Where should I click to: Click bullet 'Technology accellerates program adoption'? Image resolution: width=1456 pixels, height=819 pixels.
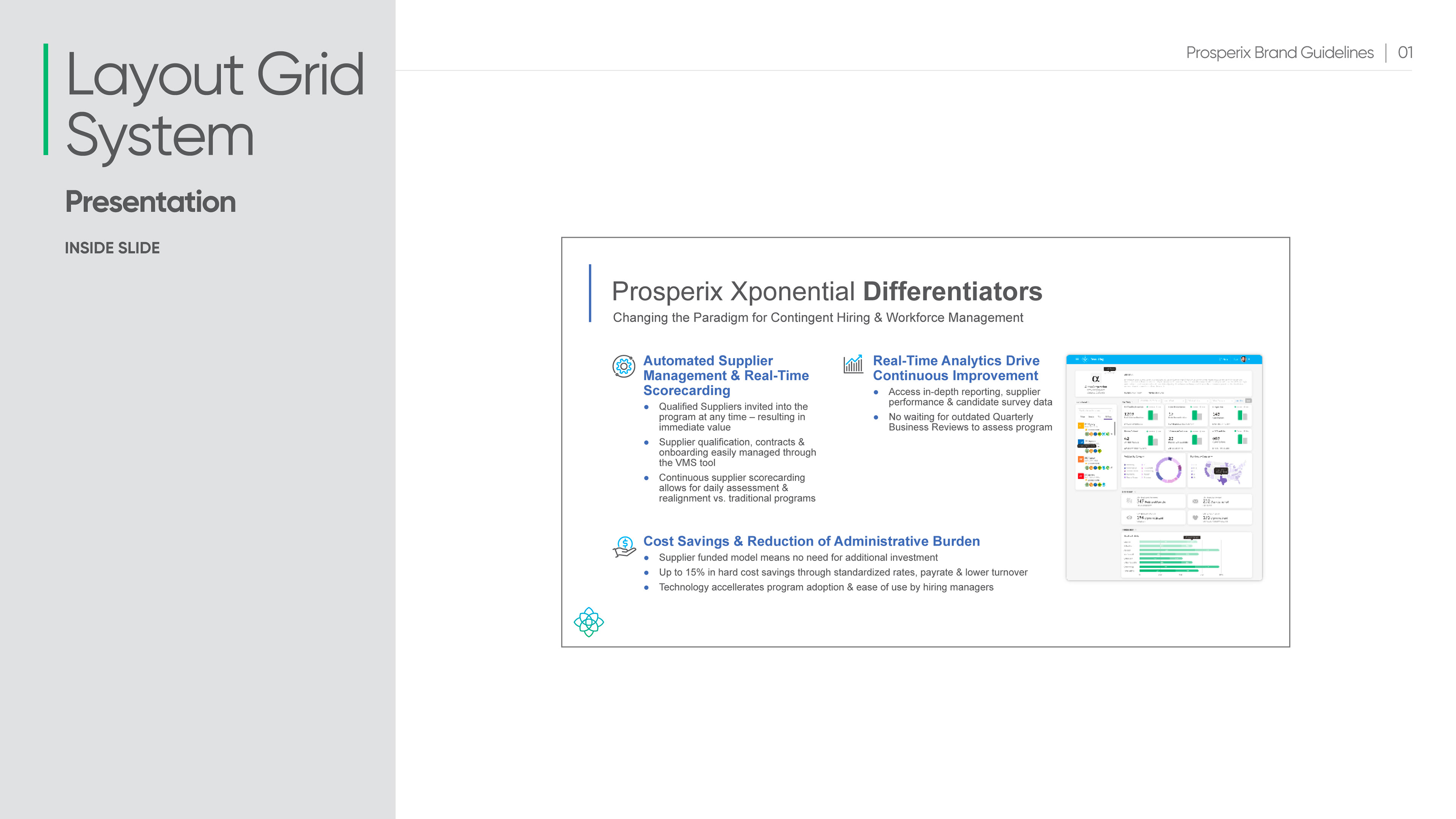pyautogui.click(x=826, y=587)
